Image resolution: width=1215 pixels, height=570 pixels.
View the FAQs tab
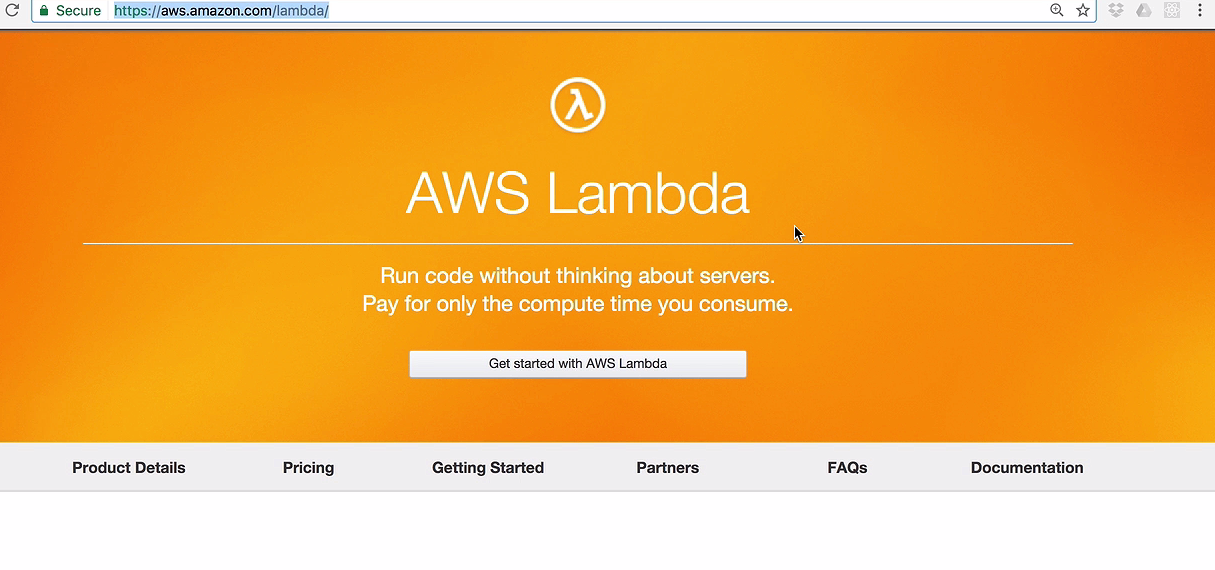tap(847, 467)
